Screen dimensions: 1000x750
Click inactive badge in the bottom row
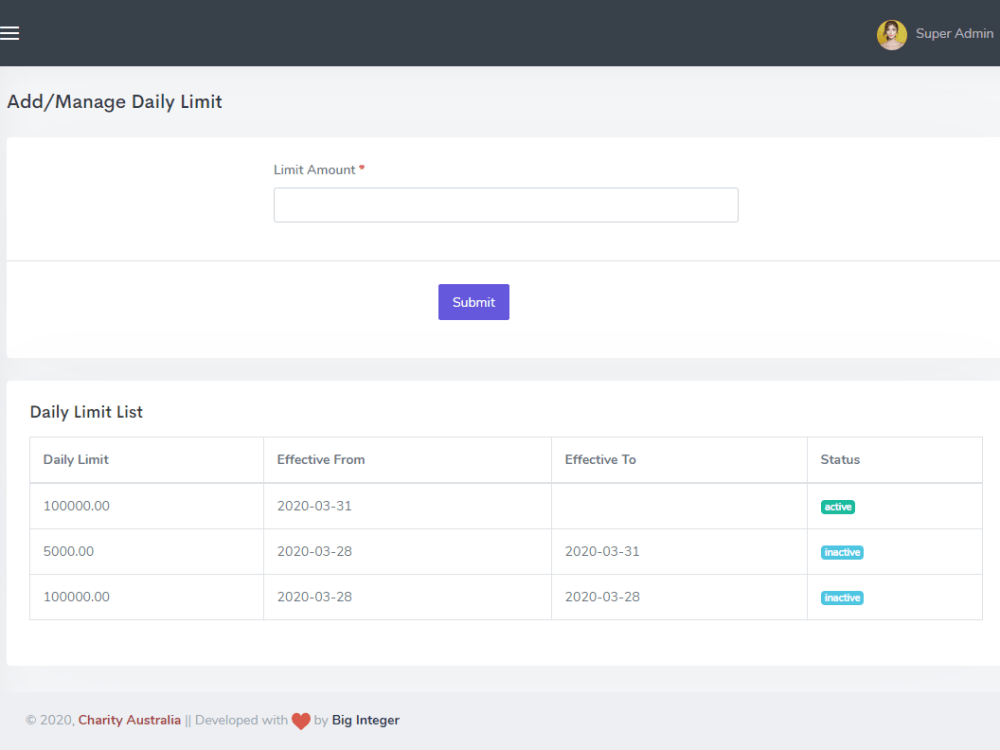click(842, 598)
